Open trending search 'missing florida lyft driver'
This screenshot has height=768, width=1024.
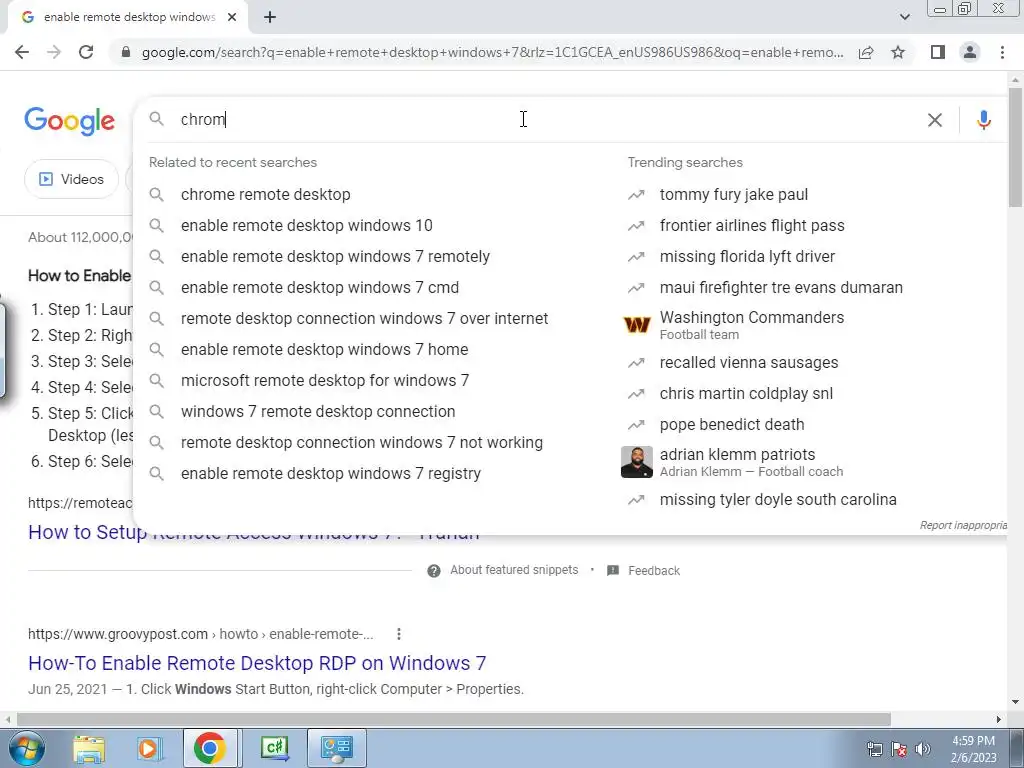[747, 257]
